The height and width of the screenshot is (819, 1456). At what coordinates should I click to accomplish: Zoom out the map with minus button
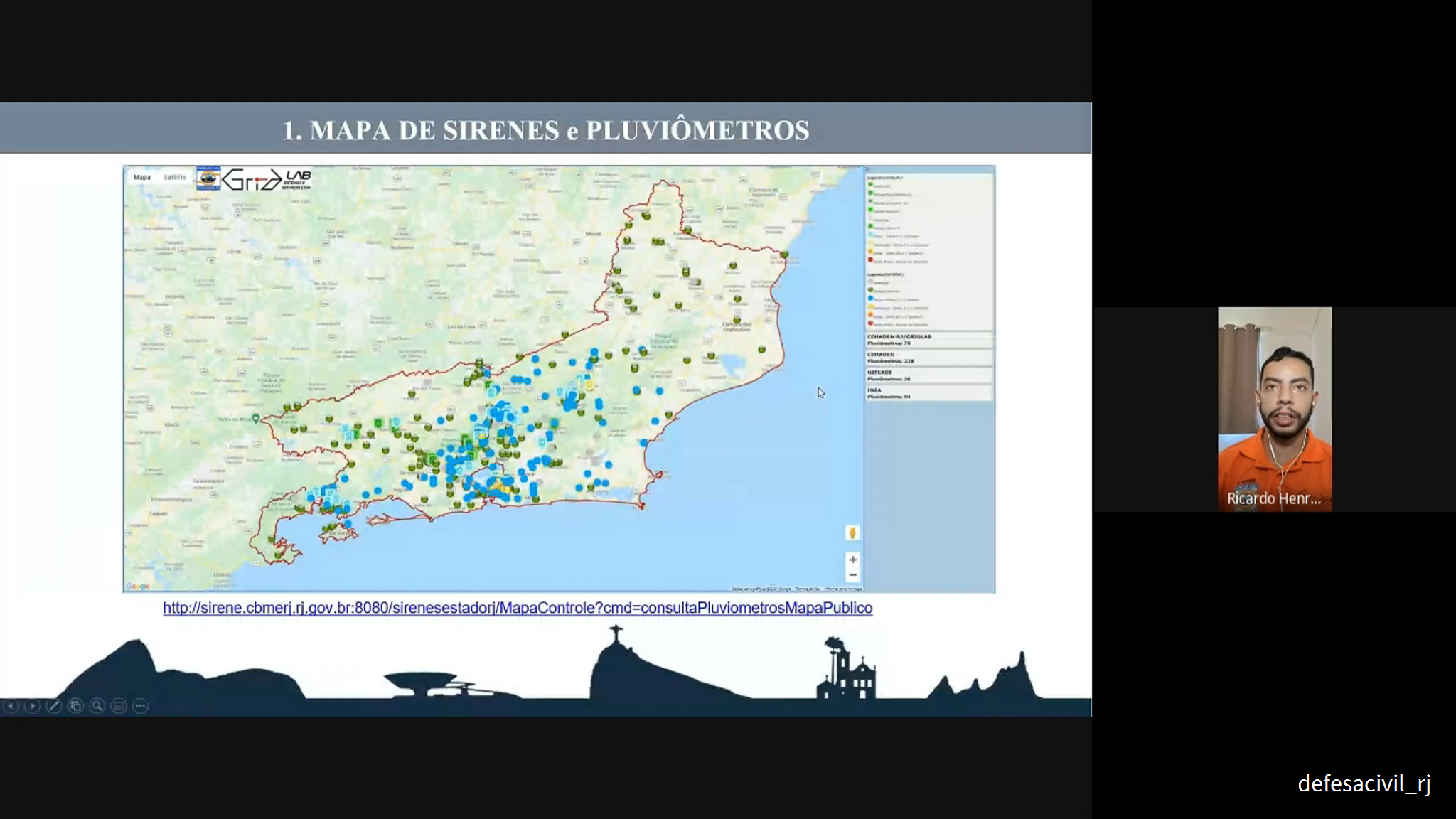(x=852, y=575)
